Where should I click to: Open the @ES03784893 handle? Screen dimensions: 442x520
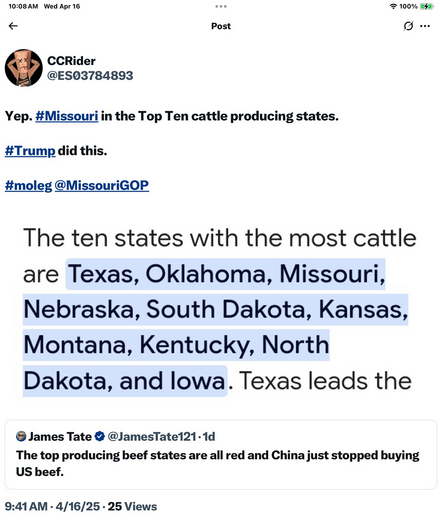click(x=90, y=76)
